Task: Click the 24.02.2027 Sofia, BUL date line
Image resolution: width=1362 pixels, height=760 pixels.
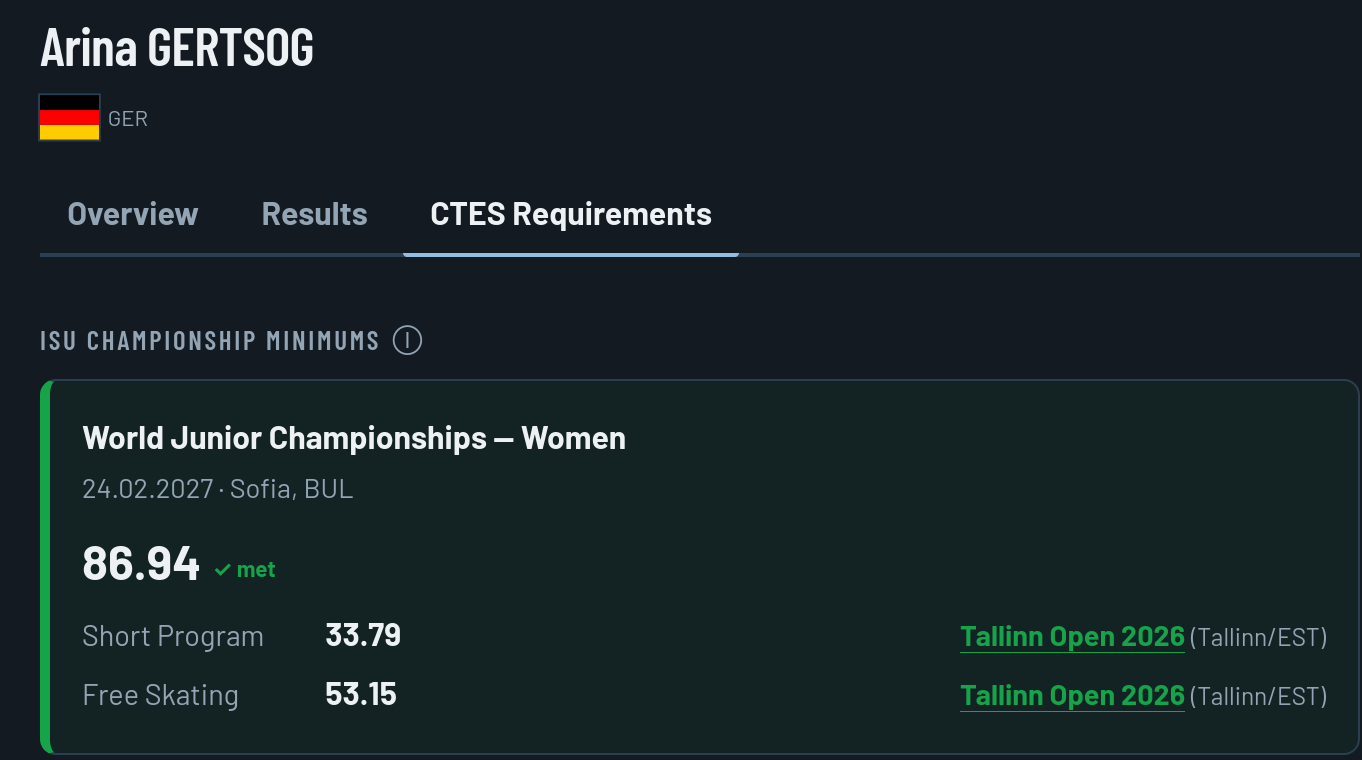Action: click(218, 489)
